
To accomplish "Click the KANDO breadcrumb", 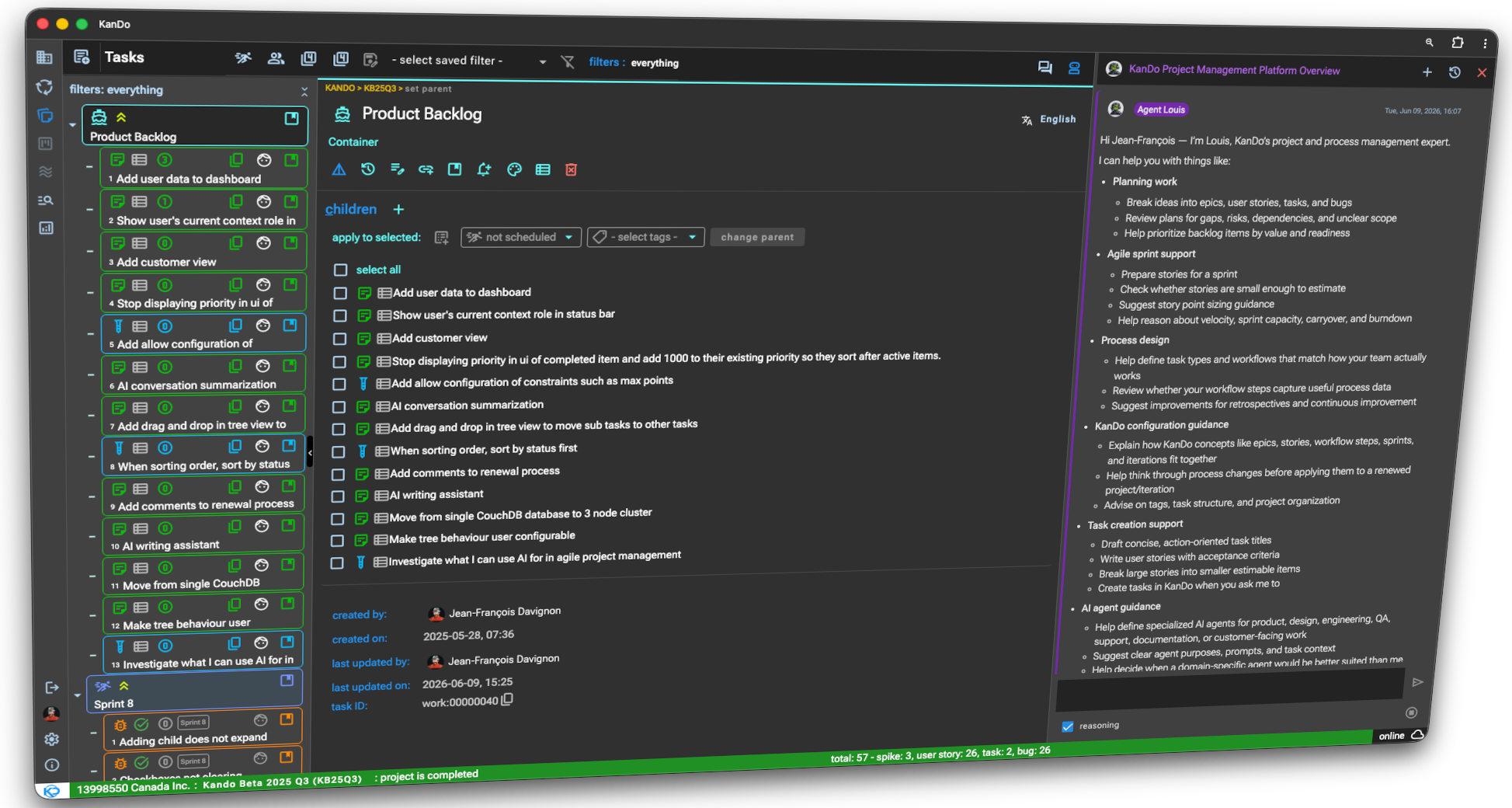I will [x=339, y=88].
